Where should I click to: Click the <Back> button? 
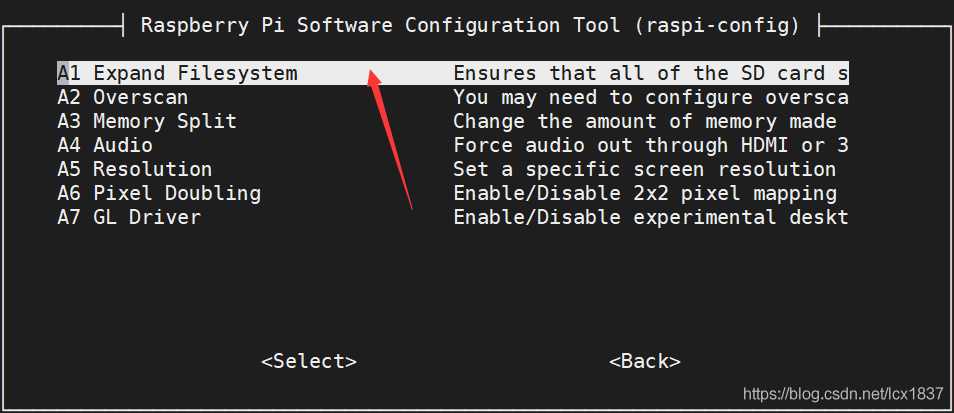coord(644,361)
